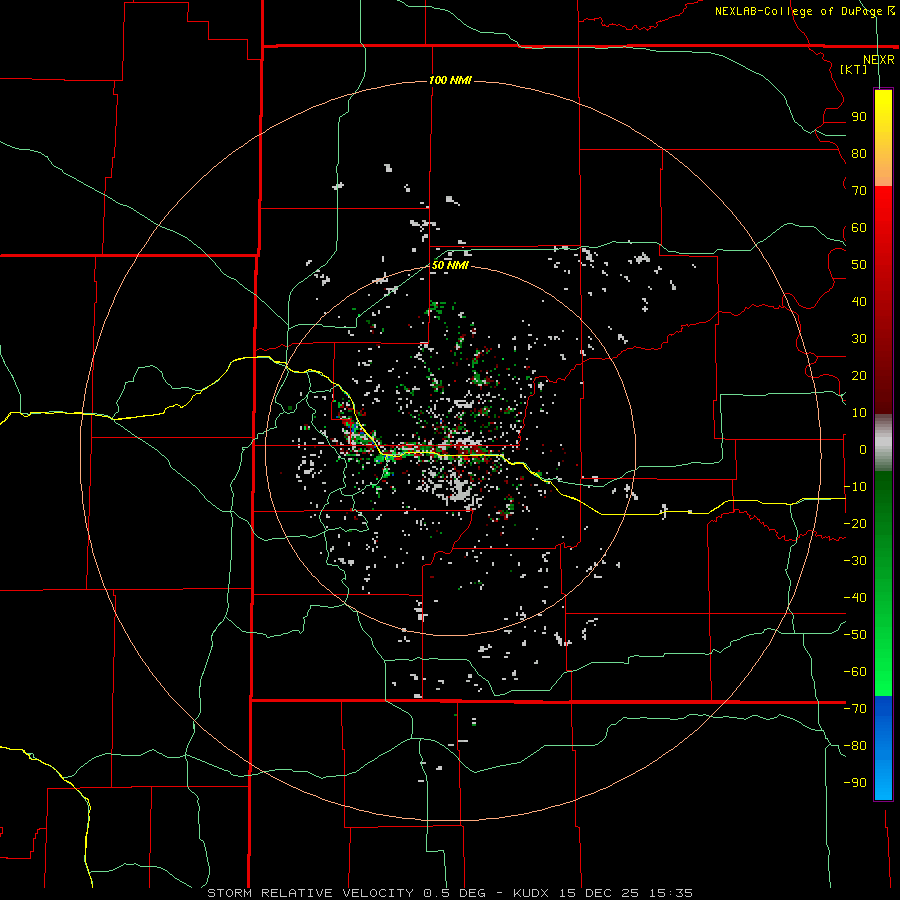This screenshot has width=900, height=900.
Task: Click the positive 80 knot scale label
Action: pos(859,153)
